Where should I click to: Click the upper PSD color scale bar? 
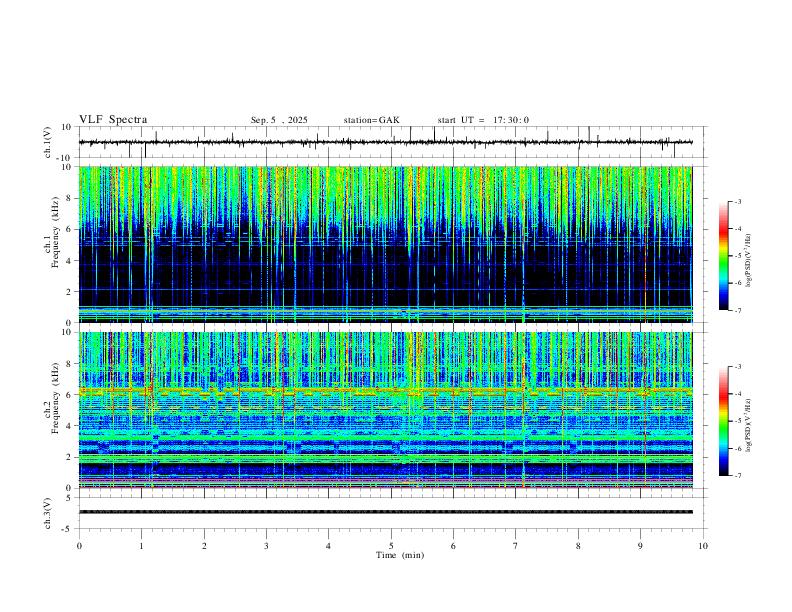723,256
